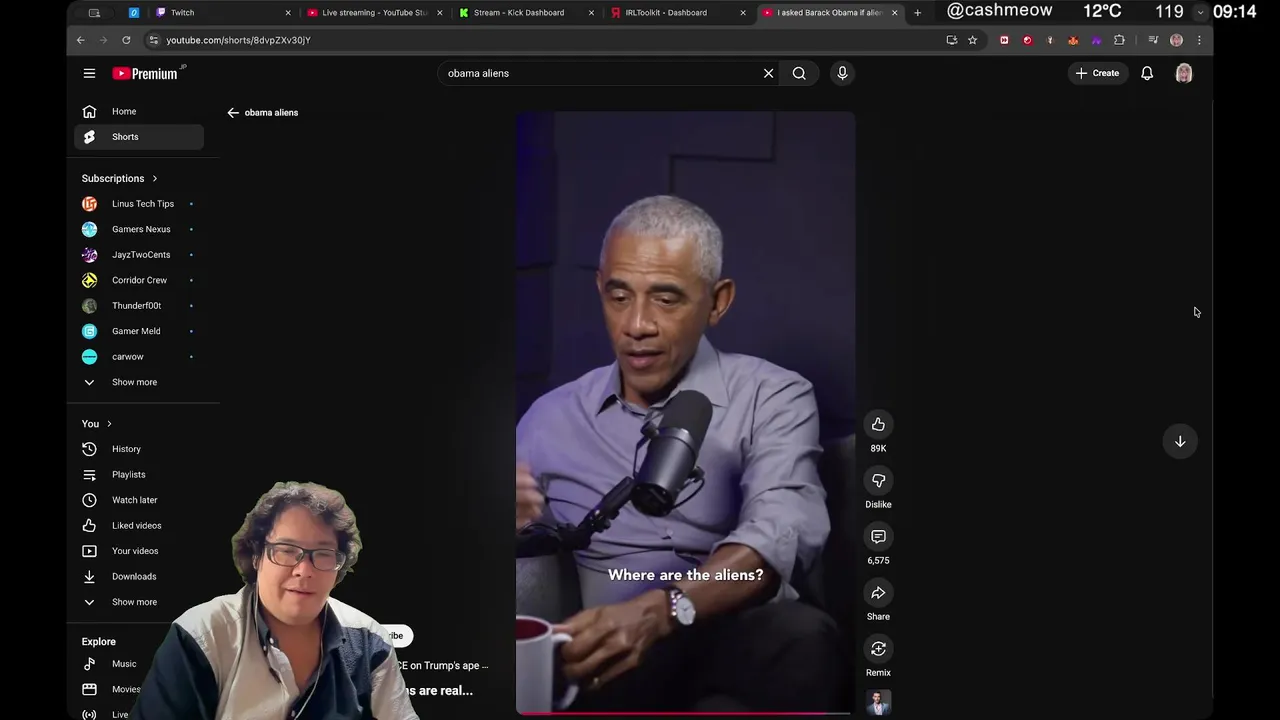
Task: Switch to the Twitch tab
Action: [222, 13]
